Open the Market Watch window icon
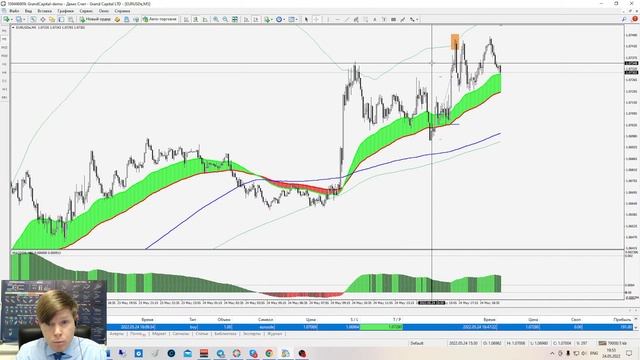The width and height of the screenshot is (640, 360). [33, 19]
